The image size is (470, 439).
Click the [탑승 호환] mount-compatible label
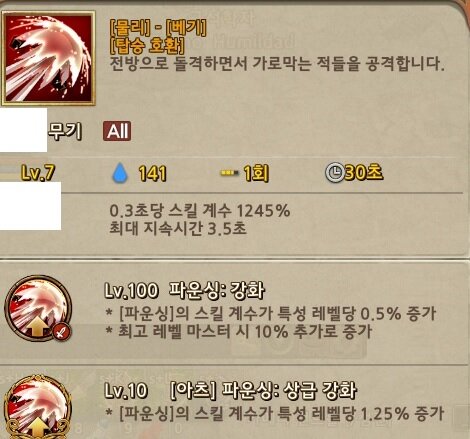click(x=147, y=46)
